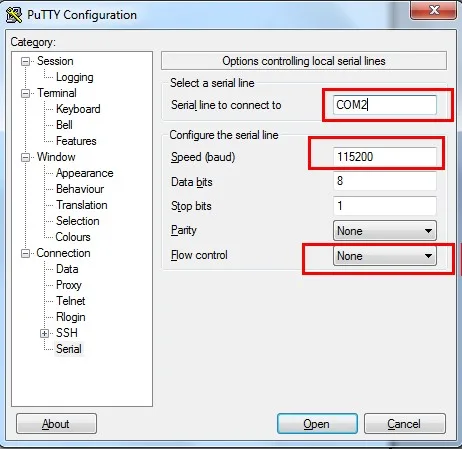Expand the SSH tree node
Viewport: 462px width, 449px height.
[44, 333]
